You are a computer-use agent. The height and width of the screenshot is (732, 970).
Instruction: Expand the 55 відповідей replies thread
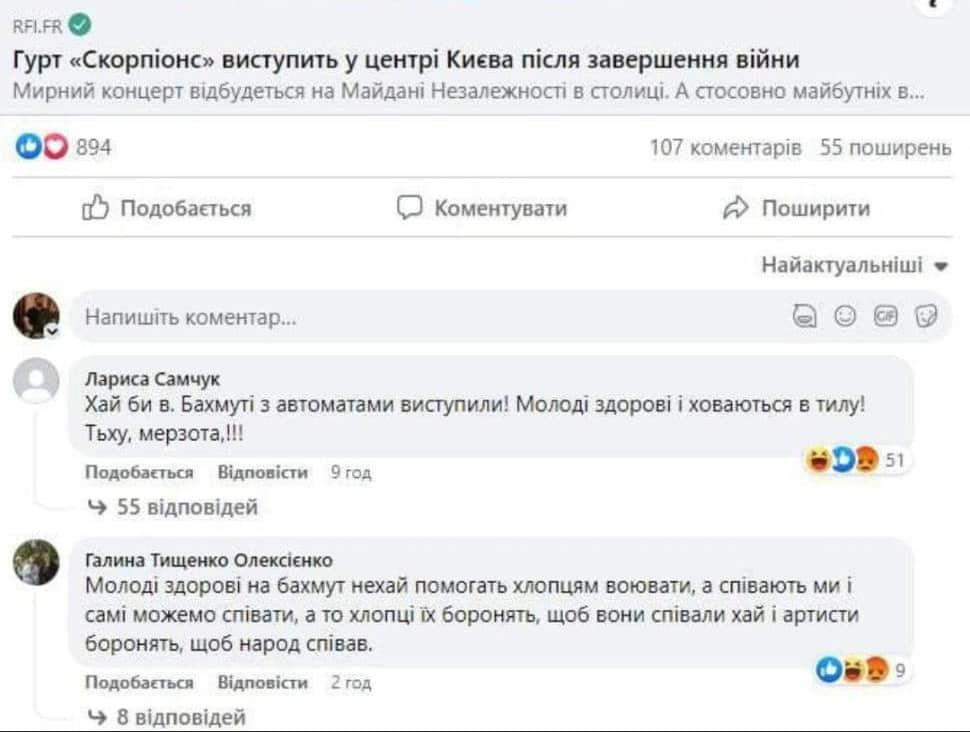(x=187, y=507)
